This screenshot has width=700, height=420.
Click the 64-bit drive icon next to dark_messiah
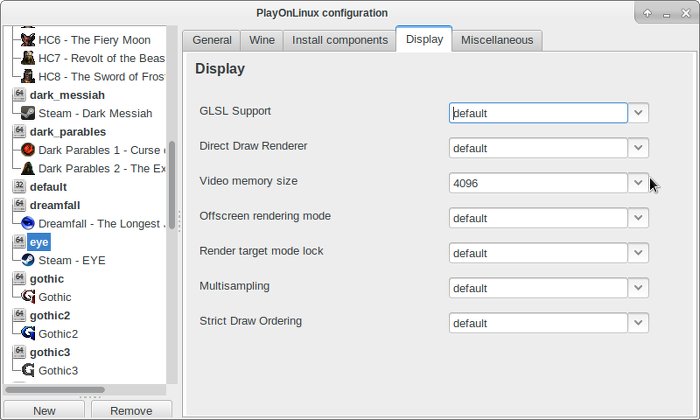coord(19,95)
